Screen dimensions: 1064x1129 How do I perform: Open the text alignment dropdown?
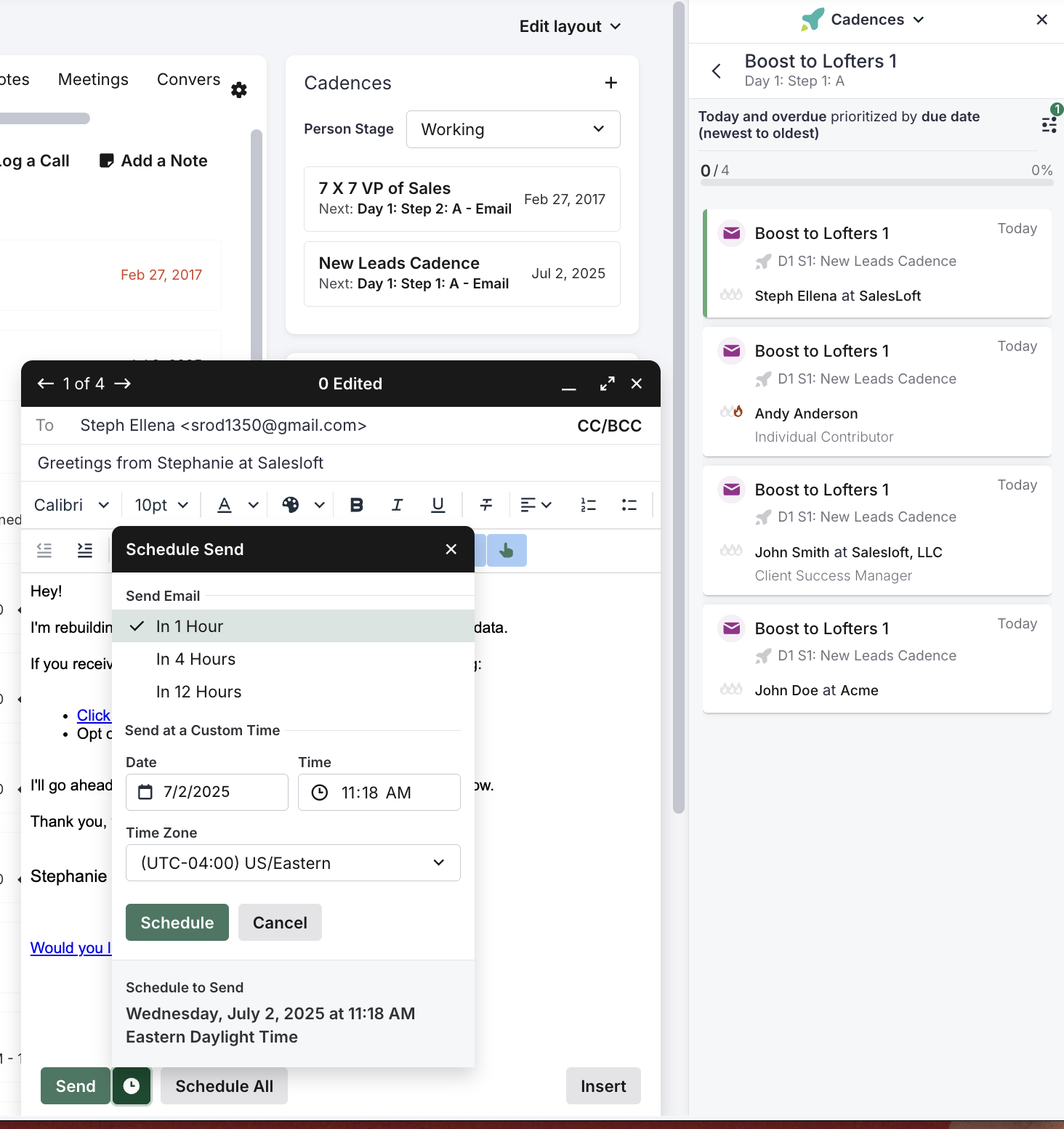point(536,505)
